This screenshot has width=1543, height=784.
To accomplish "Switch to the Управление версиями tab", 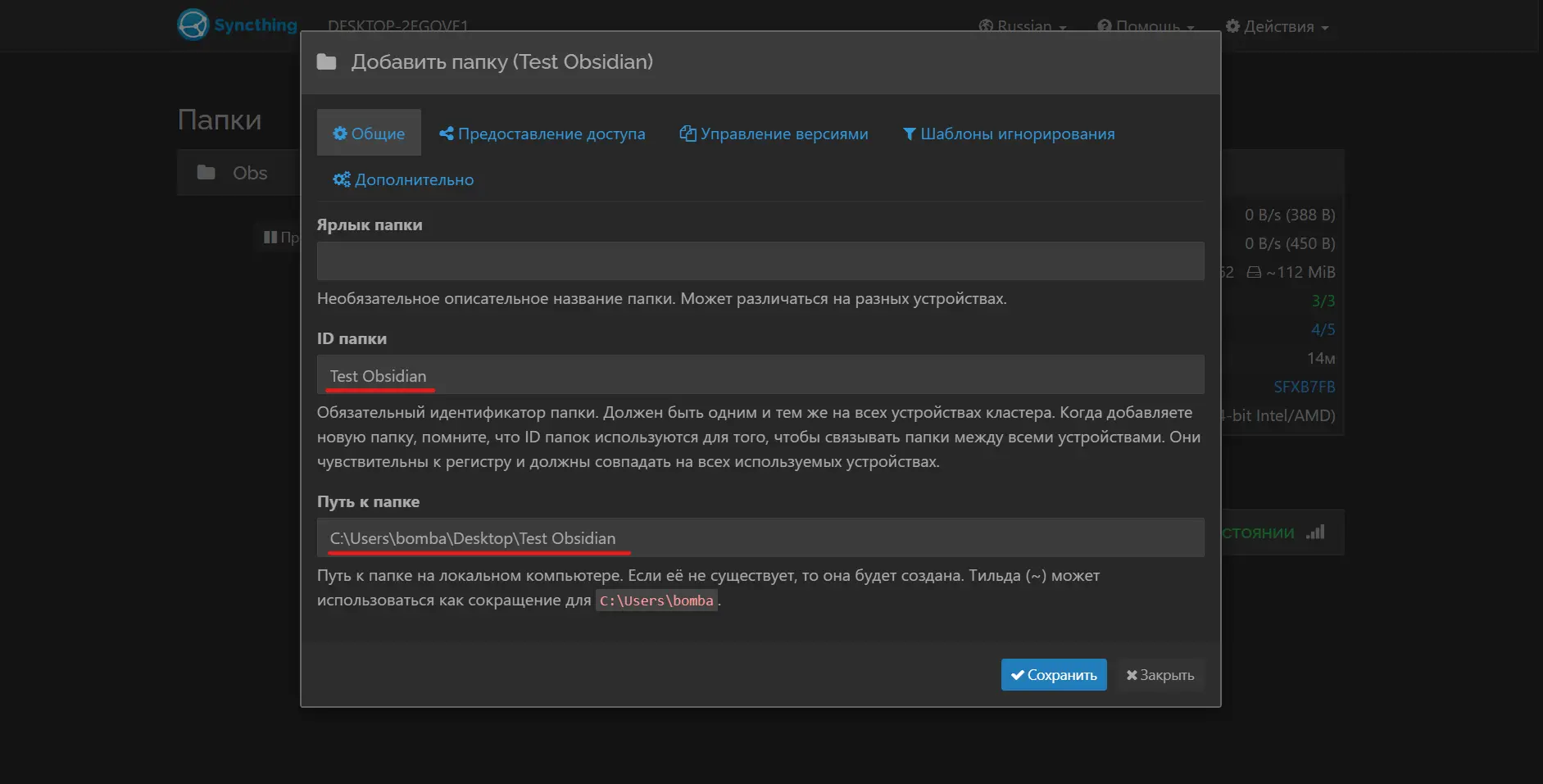I will pyautogui.click(x=774, y=133).
